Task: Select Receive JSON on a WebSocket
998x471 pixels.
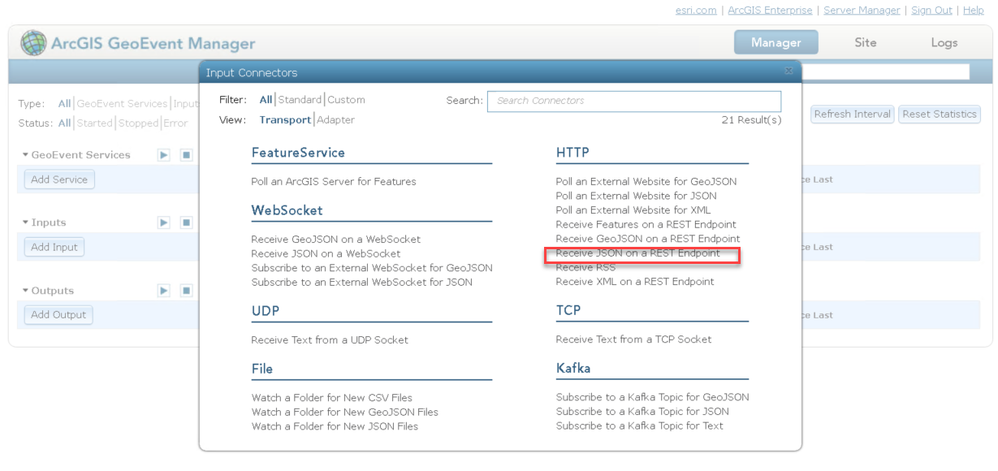Action: 326,253
